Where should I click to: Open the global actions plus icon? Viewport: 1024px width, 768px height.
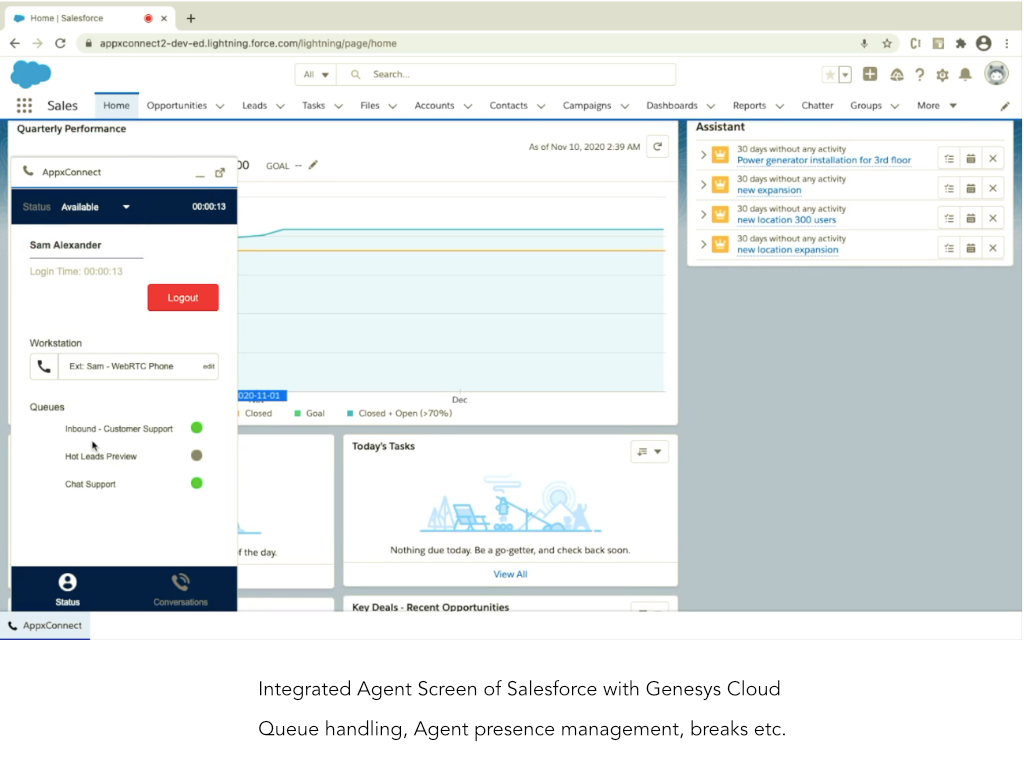pos(870,75)
